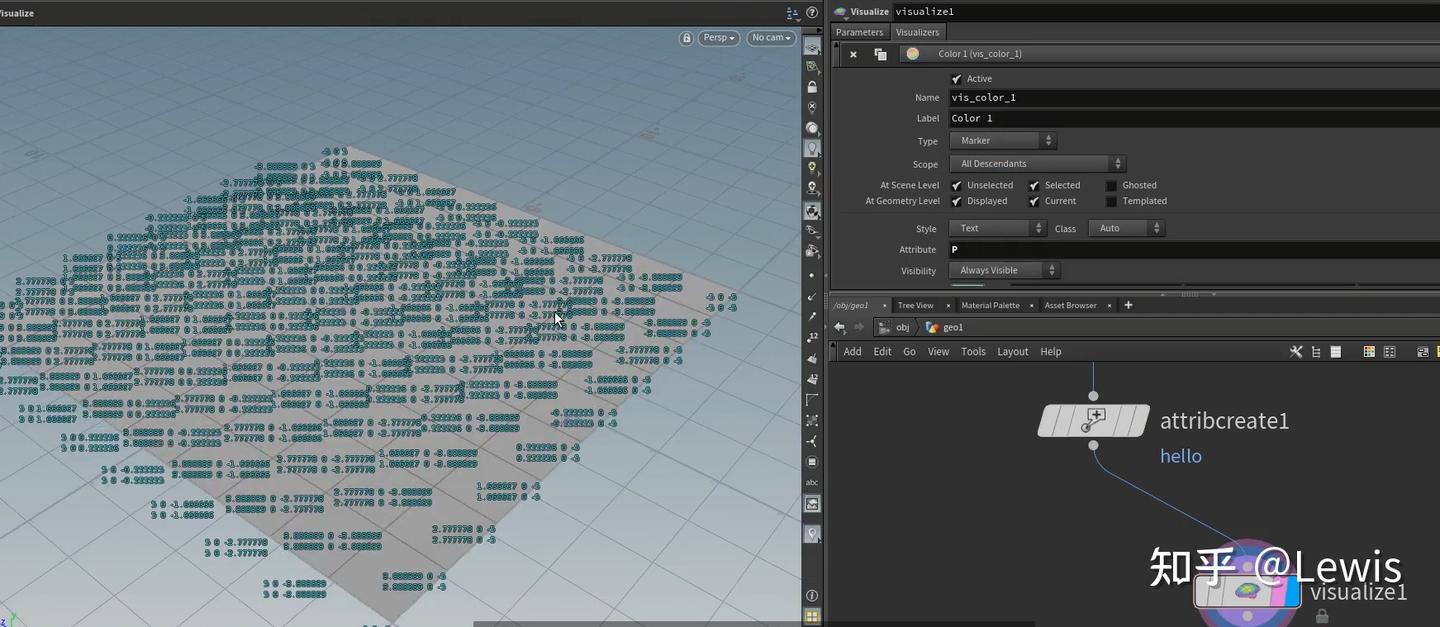The width and height of the screenshot is (1440, 627).
Task: Open the Persp view dropdown
Action: [x=719, y=38]
